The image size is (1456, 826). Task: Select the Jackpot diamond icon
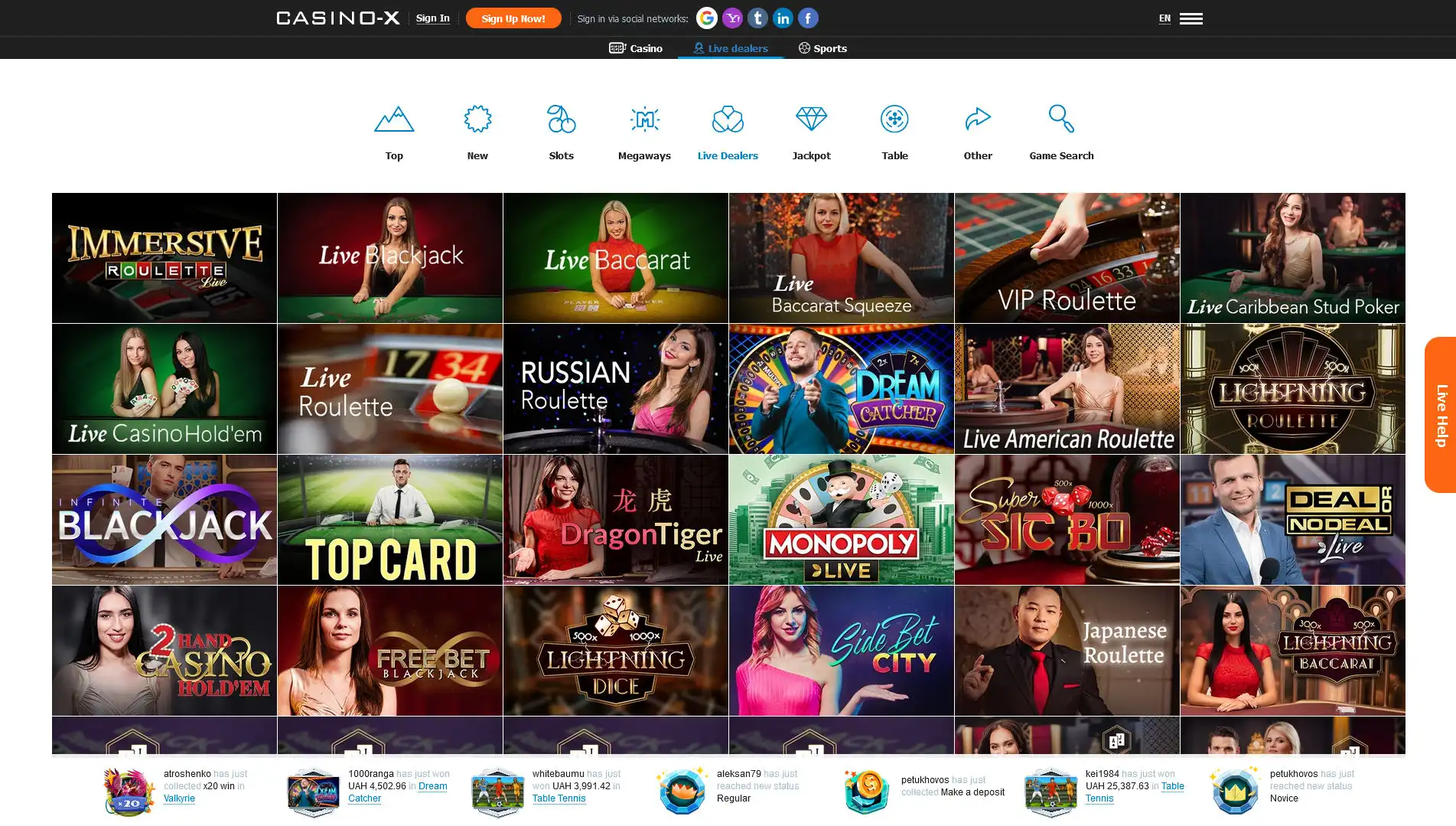coord(811,120)
